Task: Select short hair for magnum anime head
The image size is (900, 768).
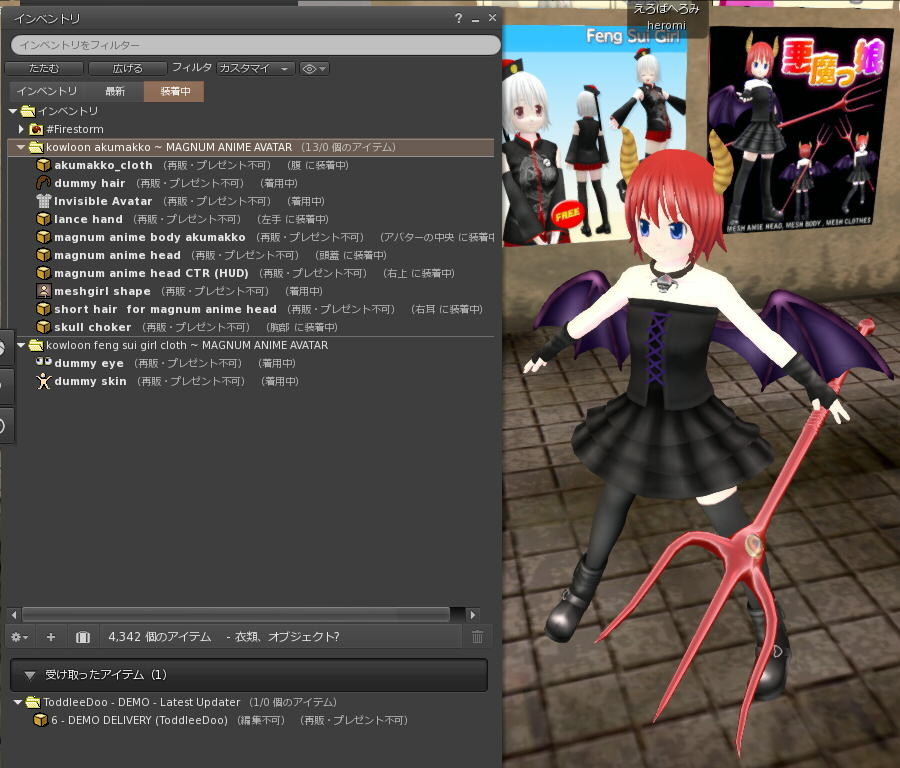Action: point(251,309)
